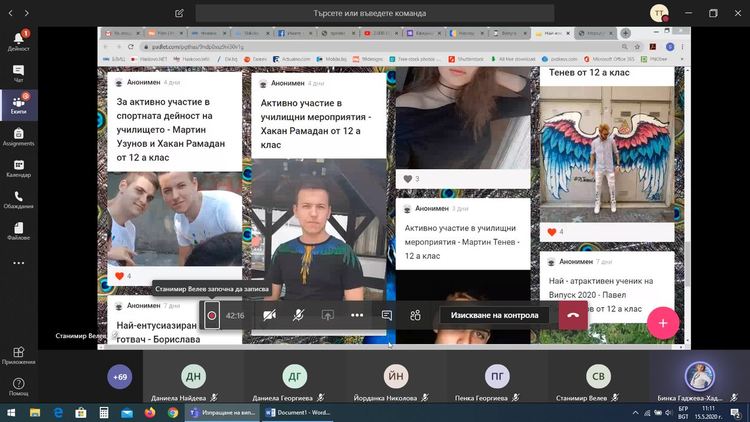Go to Teams (Екипи) in left sidebar
750x422 pixels.
pos(18,105)
